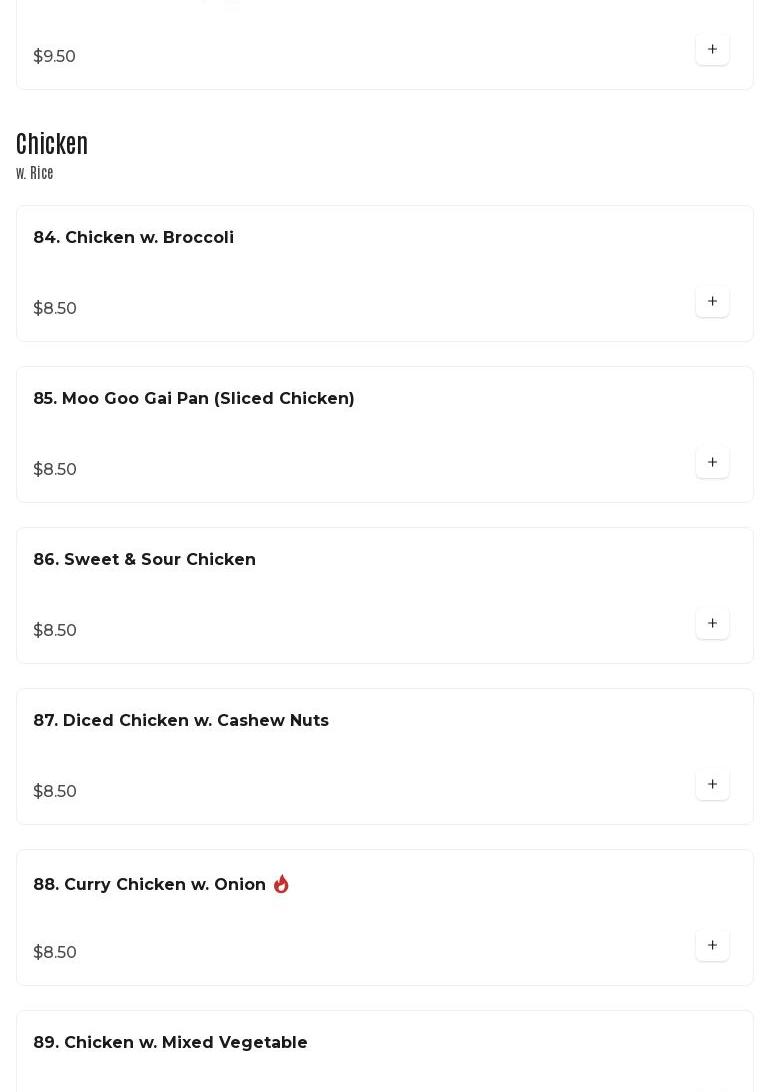The width and height of the screenshot is (770, 1092).
Task: View 87. Diced Chicken w. Cashew Nuts
Action: (181, 720)
